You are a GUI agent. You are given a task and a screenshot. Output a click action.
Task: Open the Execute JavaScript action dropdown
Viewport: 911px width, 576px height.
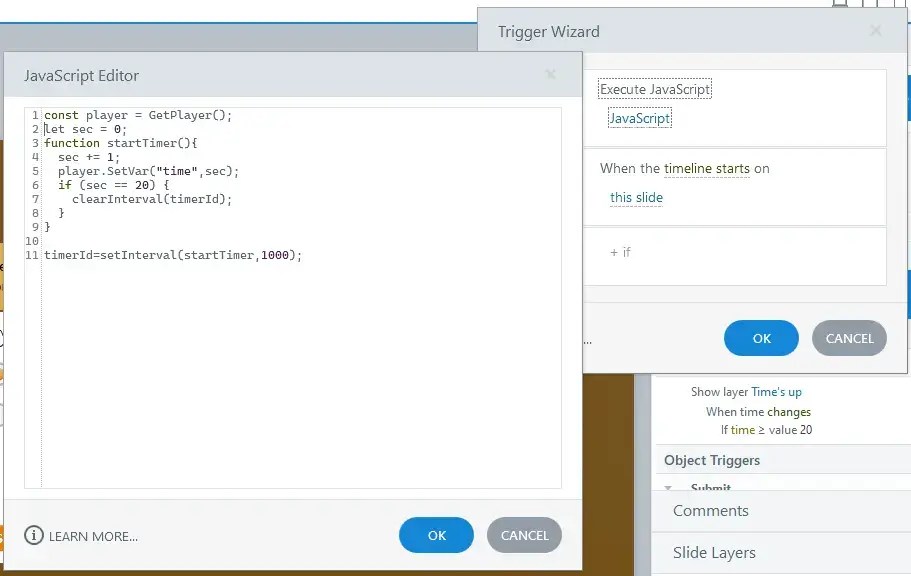pos(654,88)
